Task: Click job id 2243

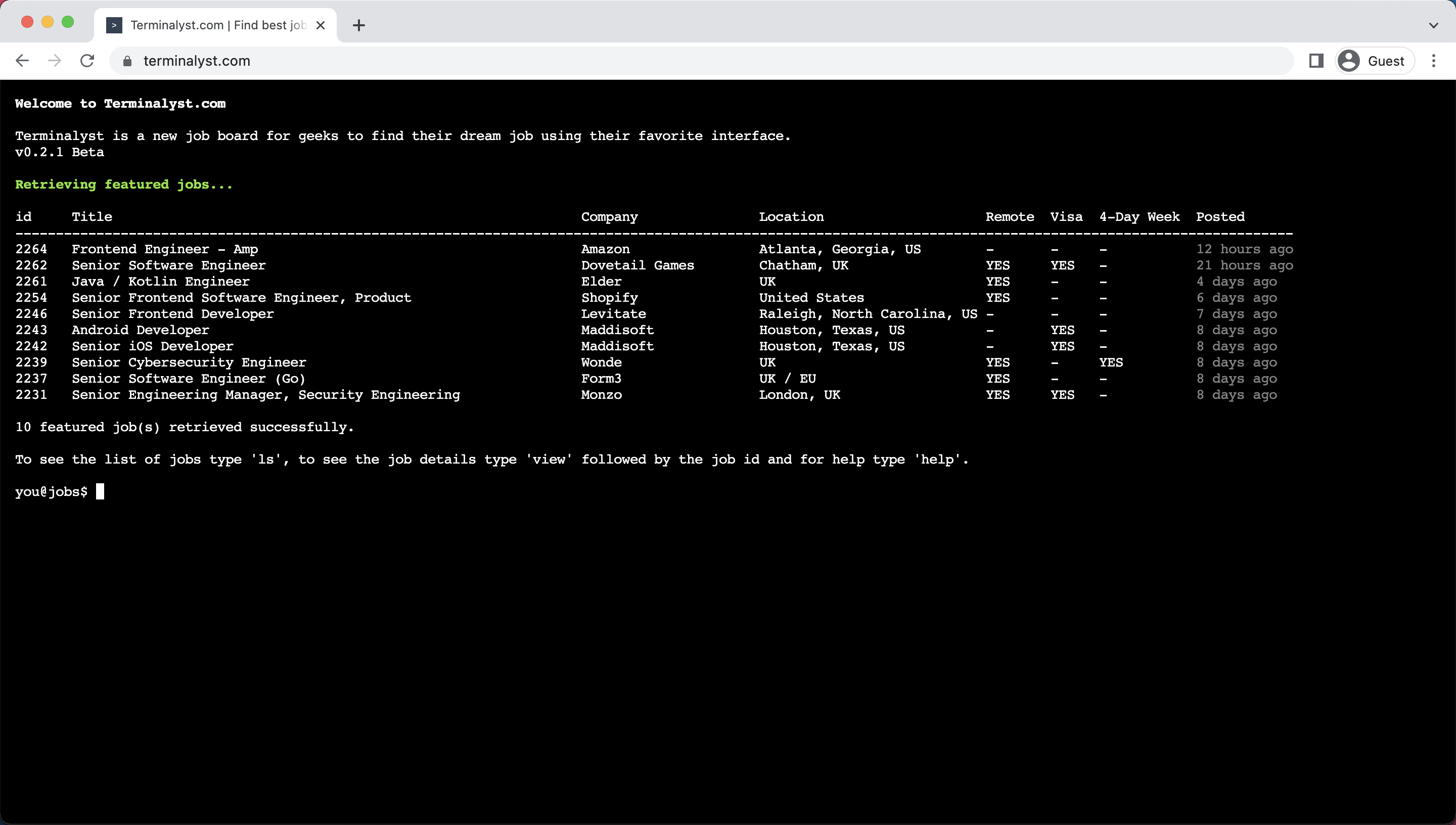Action: [x=31, y=330]
